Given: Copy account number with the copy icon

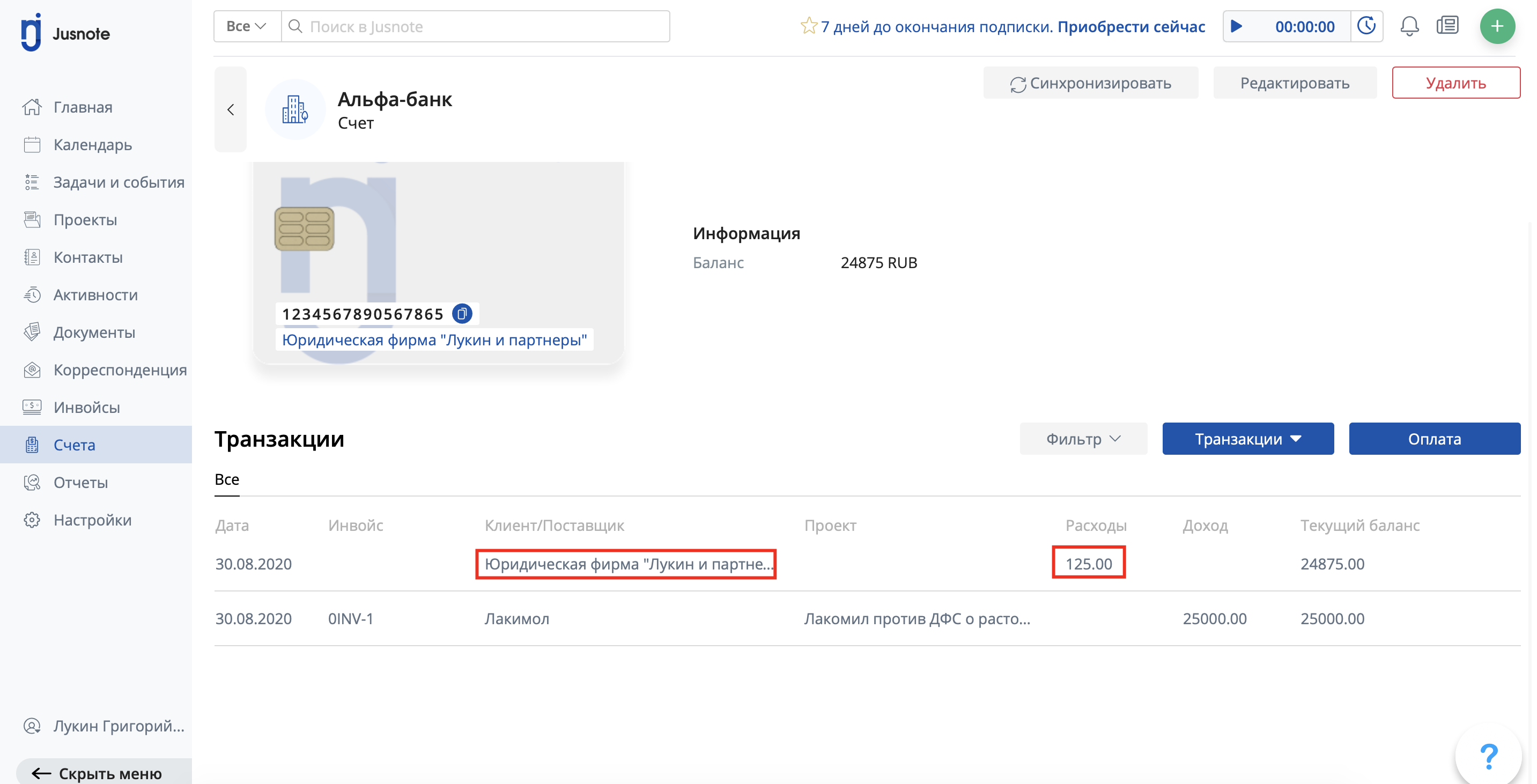Looking at the screenshot, I should point(462,314).
